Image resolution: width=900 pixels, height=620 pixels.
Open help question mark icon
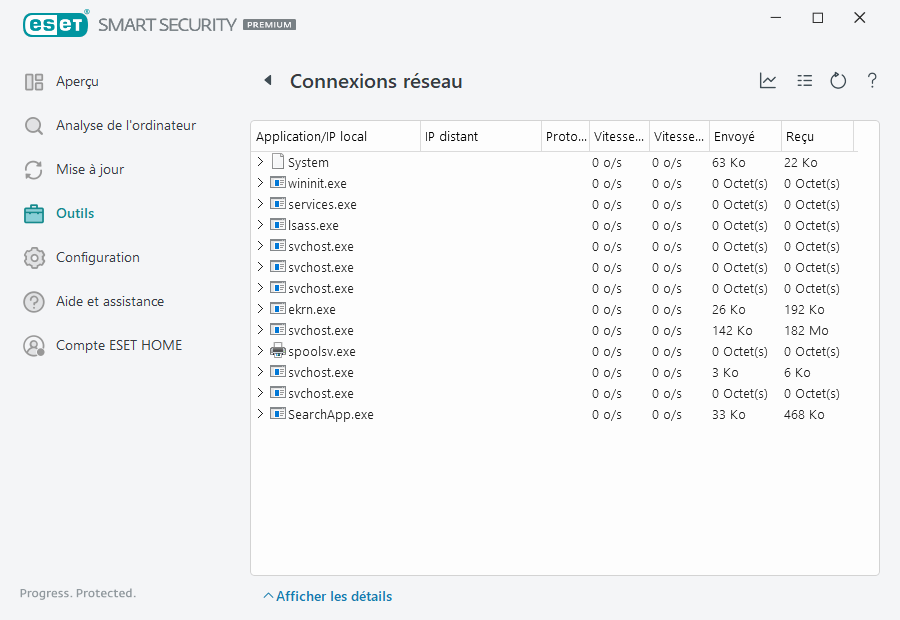pos(872,81)
